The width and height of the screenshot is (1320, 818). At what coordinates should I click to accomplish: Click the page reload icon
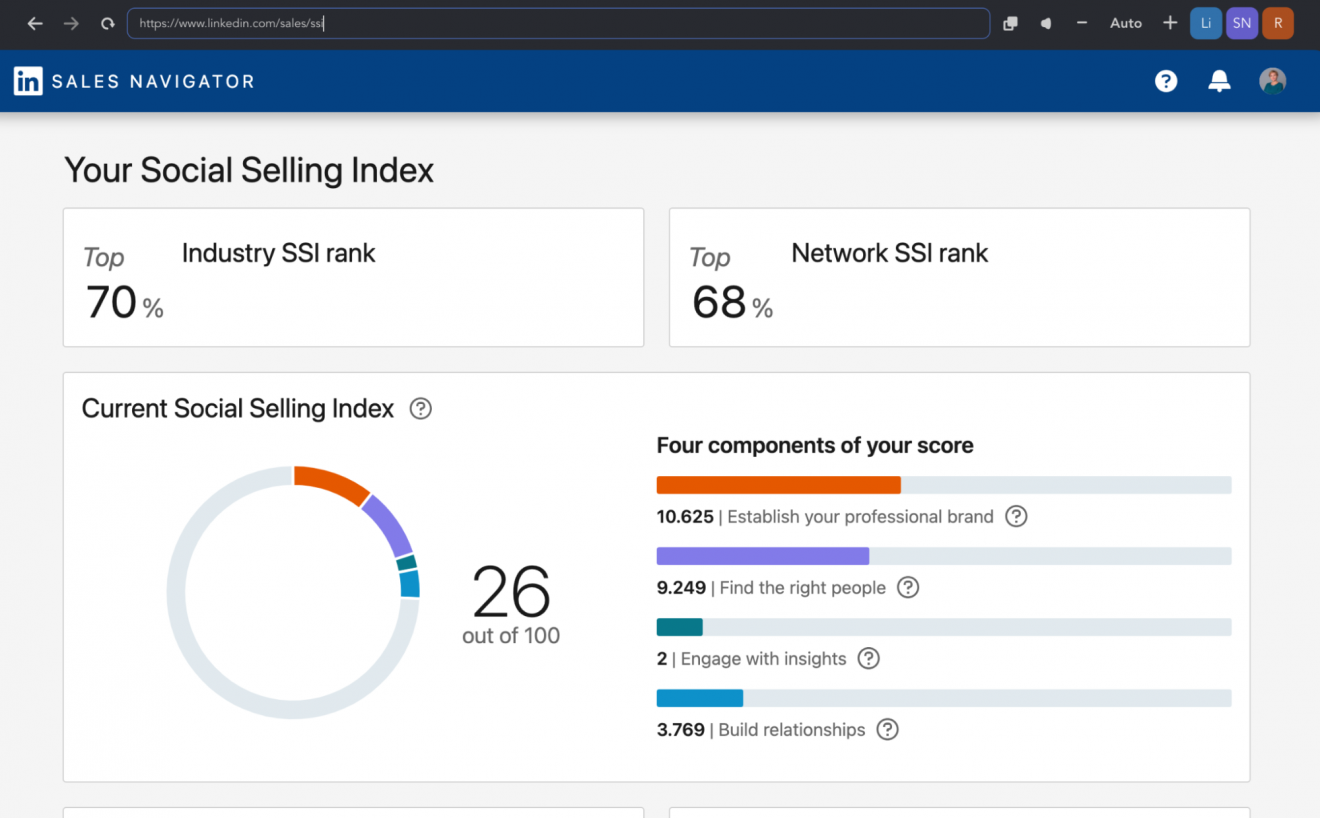pyautogui.click(x=107, y=22)
